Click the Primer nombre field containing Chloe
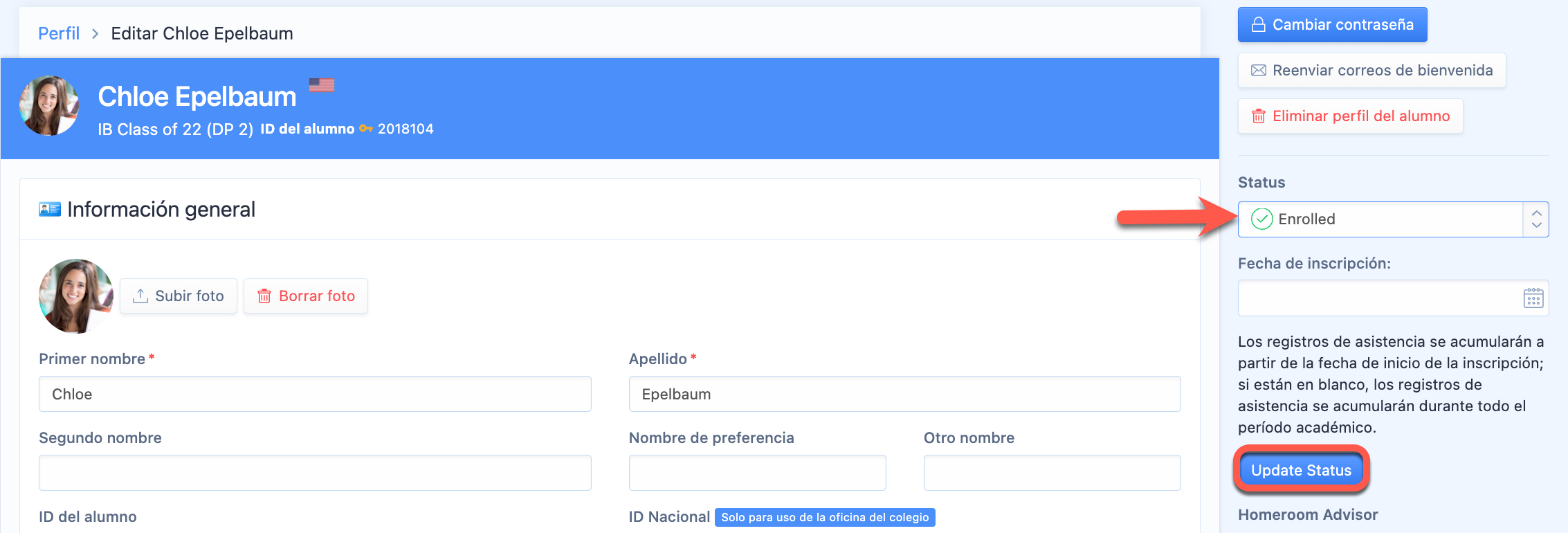Image resolution: width=1568 pixels, height=533 pixels. click(315, 394)
